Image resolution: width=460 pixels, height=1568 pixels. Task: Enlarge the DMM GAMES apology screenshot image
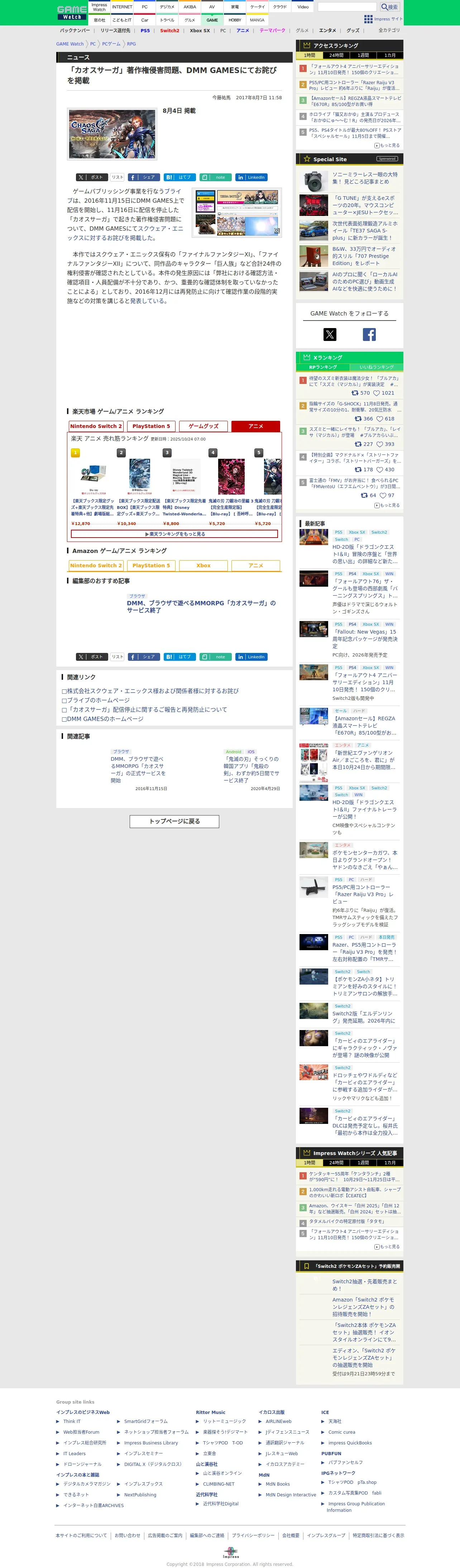237,212
